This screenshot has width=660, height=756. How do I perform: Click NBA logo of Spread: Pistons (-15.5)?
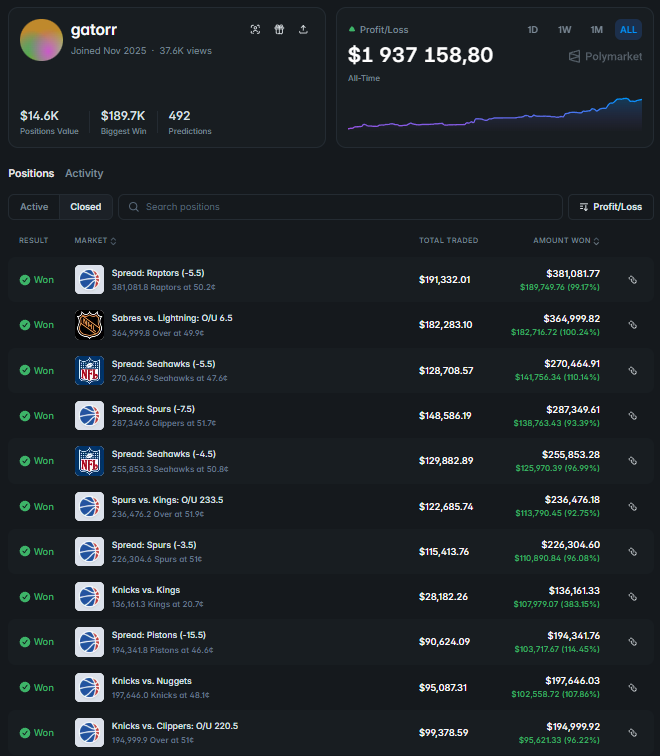(89, 642)
